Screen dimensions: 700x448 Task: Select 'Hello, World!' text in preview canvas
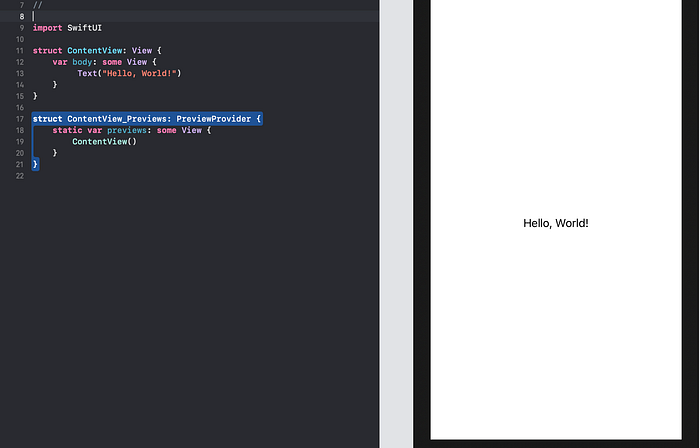(x=556, y=223)
